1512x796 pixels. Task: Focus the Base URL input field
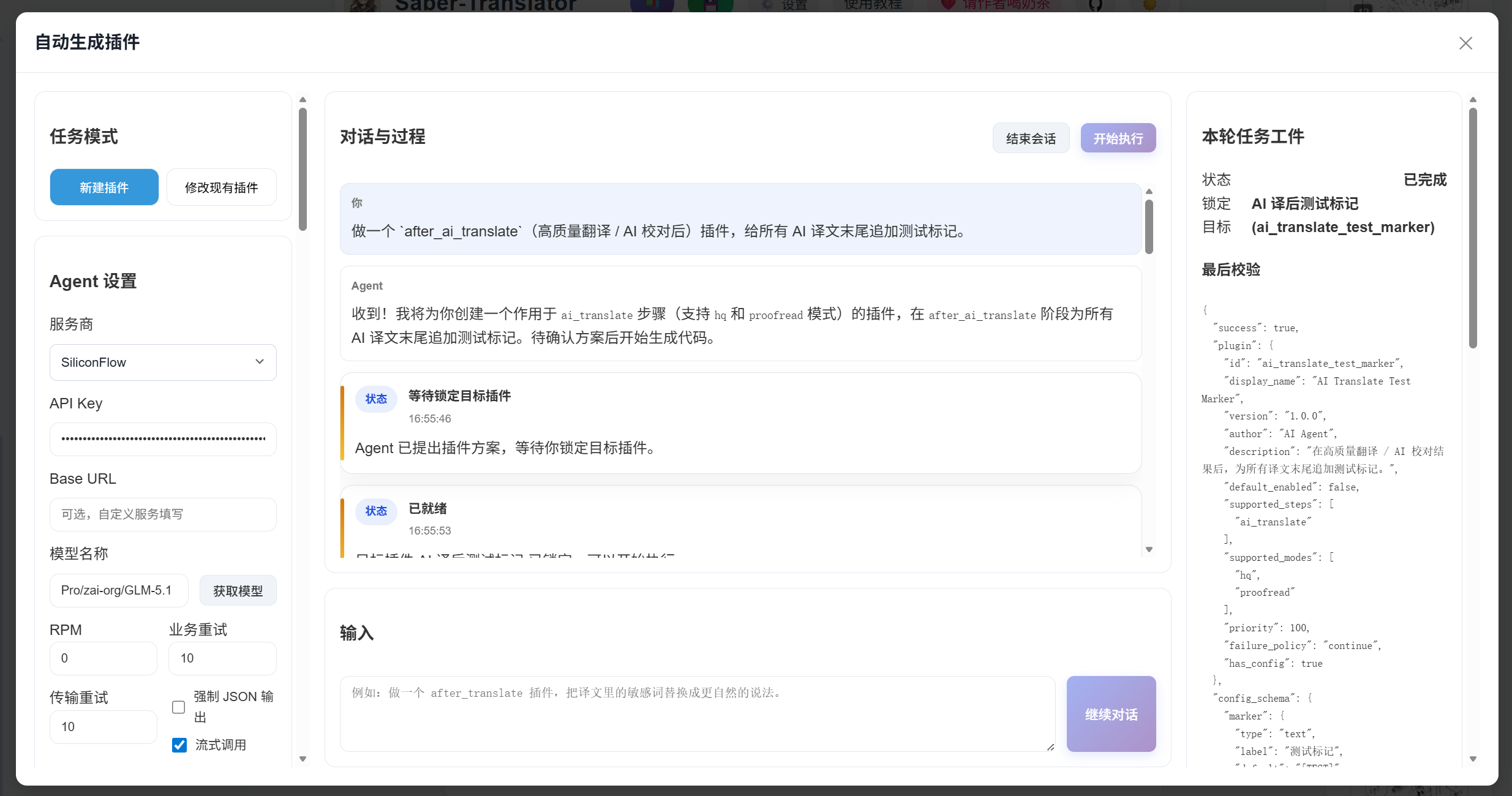[x=163, y=514]
